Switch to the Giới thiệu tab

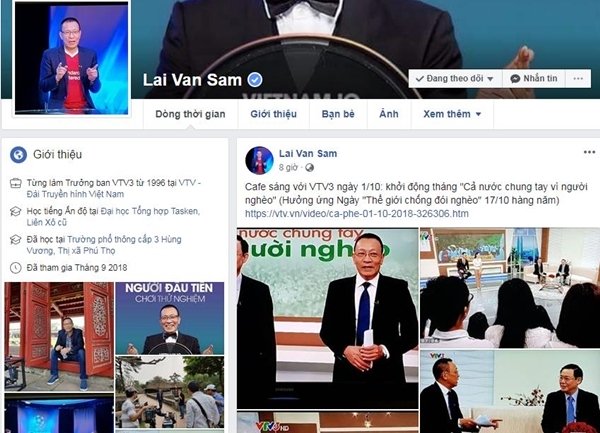(x=273, y=114)
